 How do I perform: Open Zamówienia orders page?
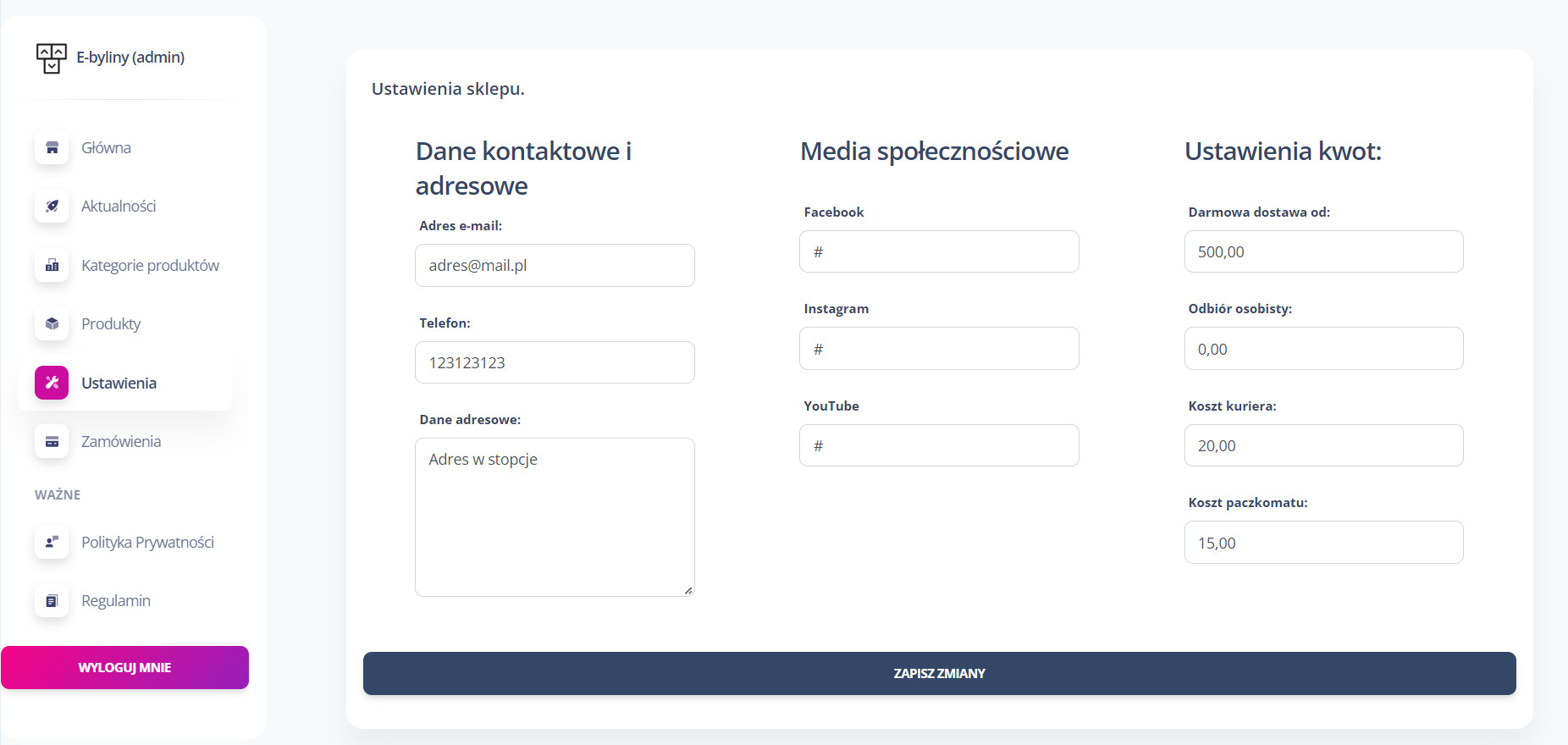[x=124, y=441]
